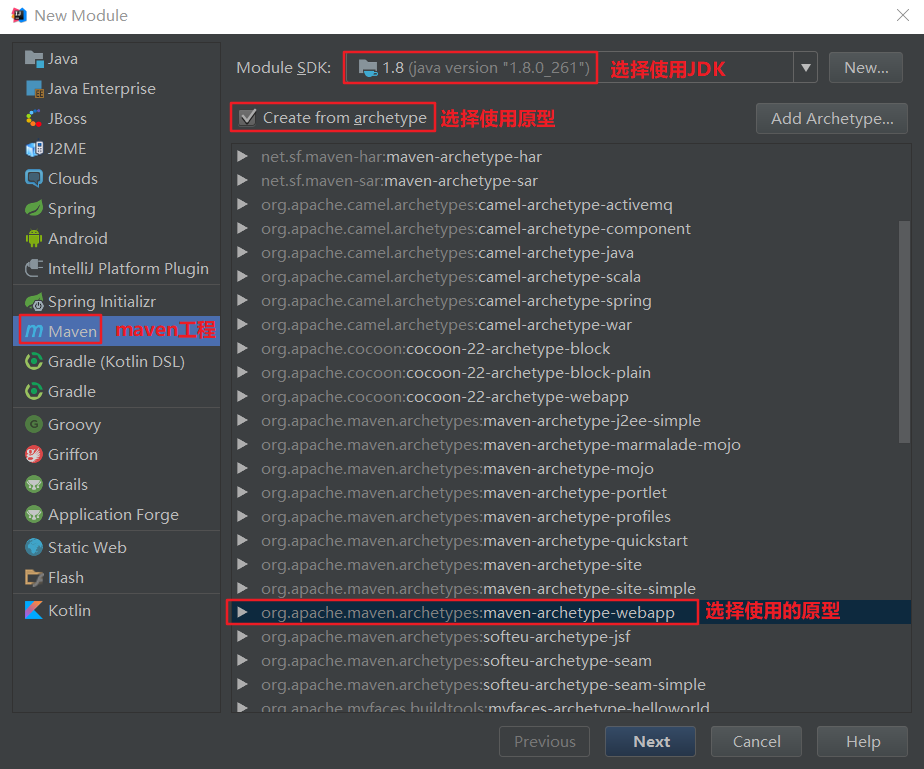The height and width of the screenshot is (769, 924).
Task: Select maven-archetype-sar row text
Action: click(x=400, y=181)
